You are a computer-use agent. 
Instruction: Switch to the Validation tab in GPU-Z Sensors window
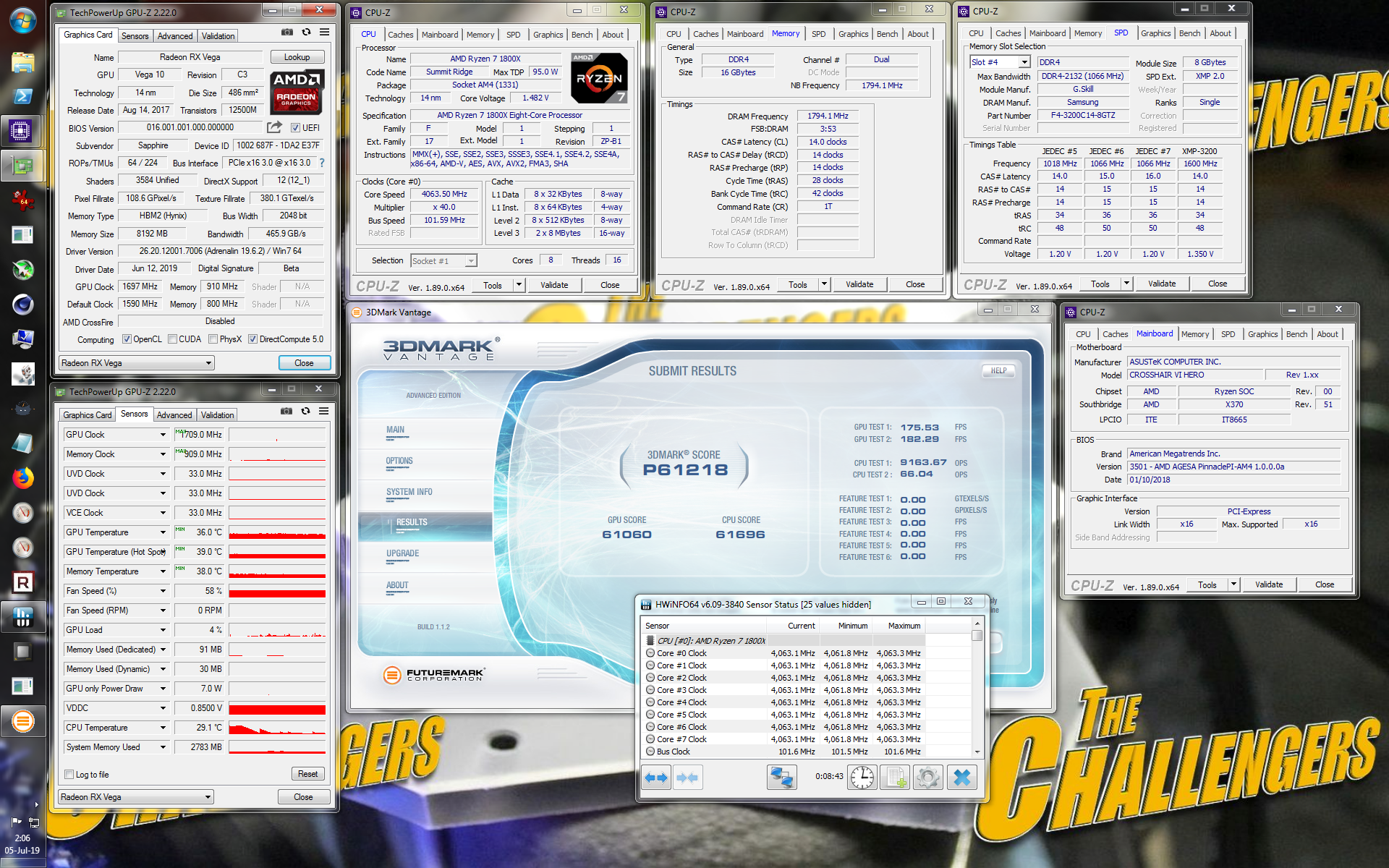point(217,415)
